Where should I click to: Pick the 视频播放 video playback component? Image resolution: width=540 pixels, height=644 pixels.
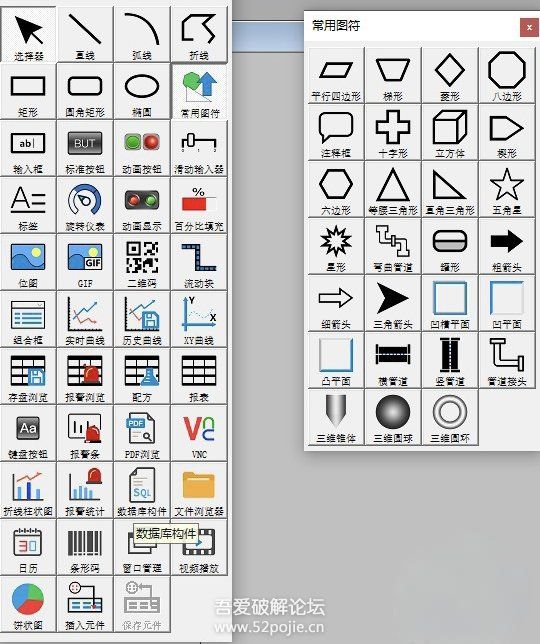[199, 547]
